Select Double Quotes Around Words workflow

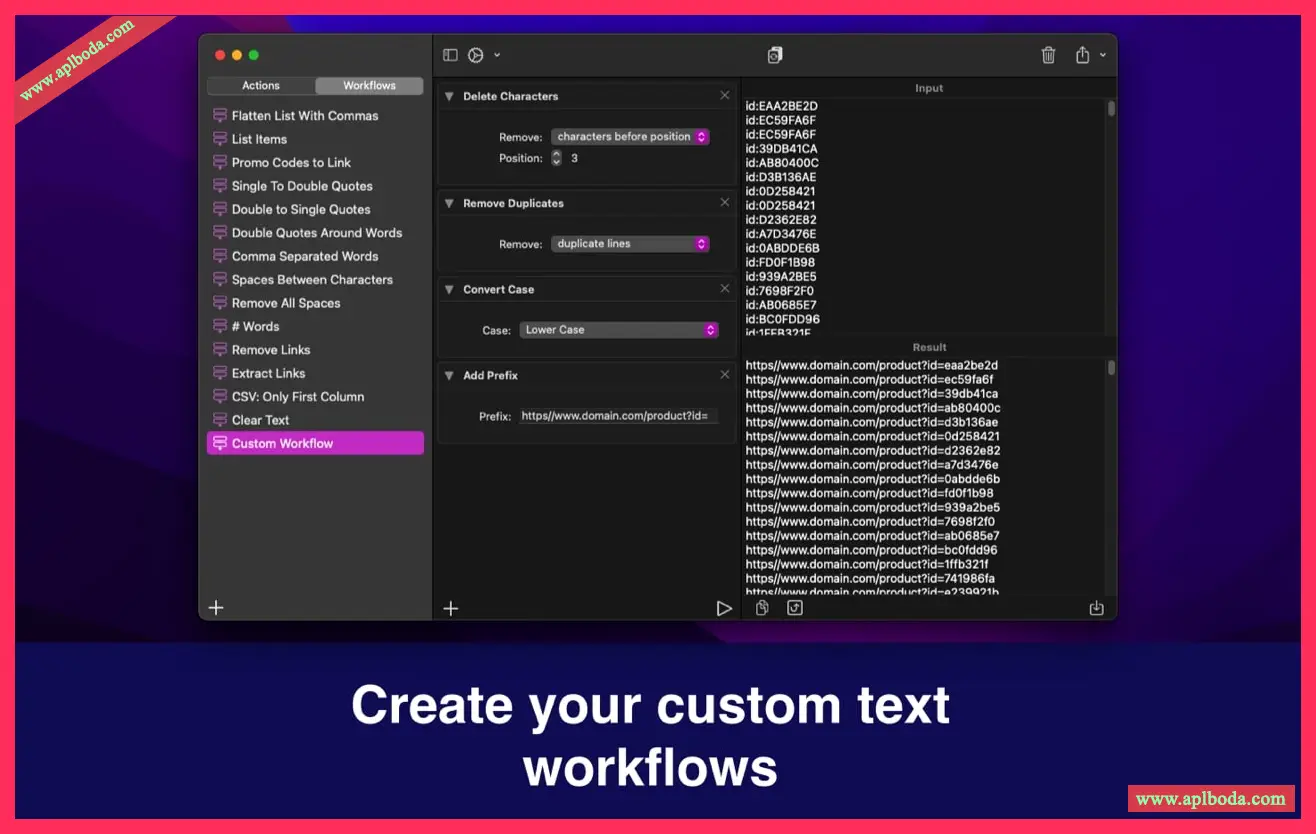(x=315, y=233)
